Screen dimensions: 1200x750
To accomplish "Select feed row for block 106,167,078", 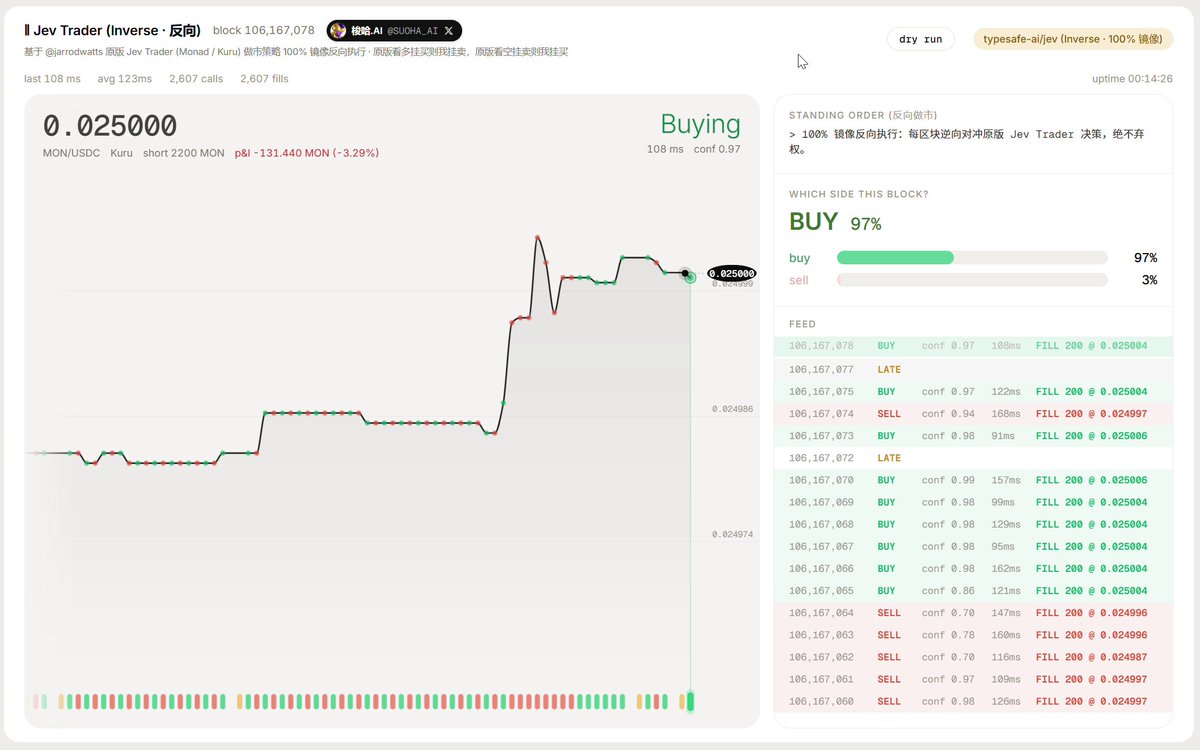I will tap(973, 346).
